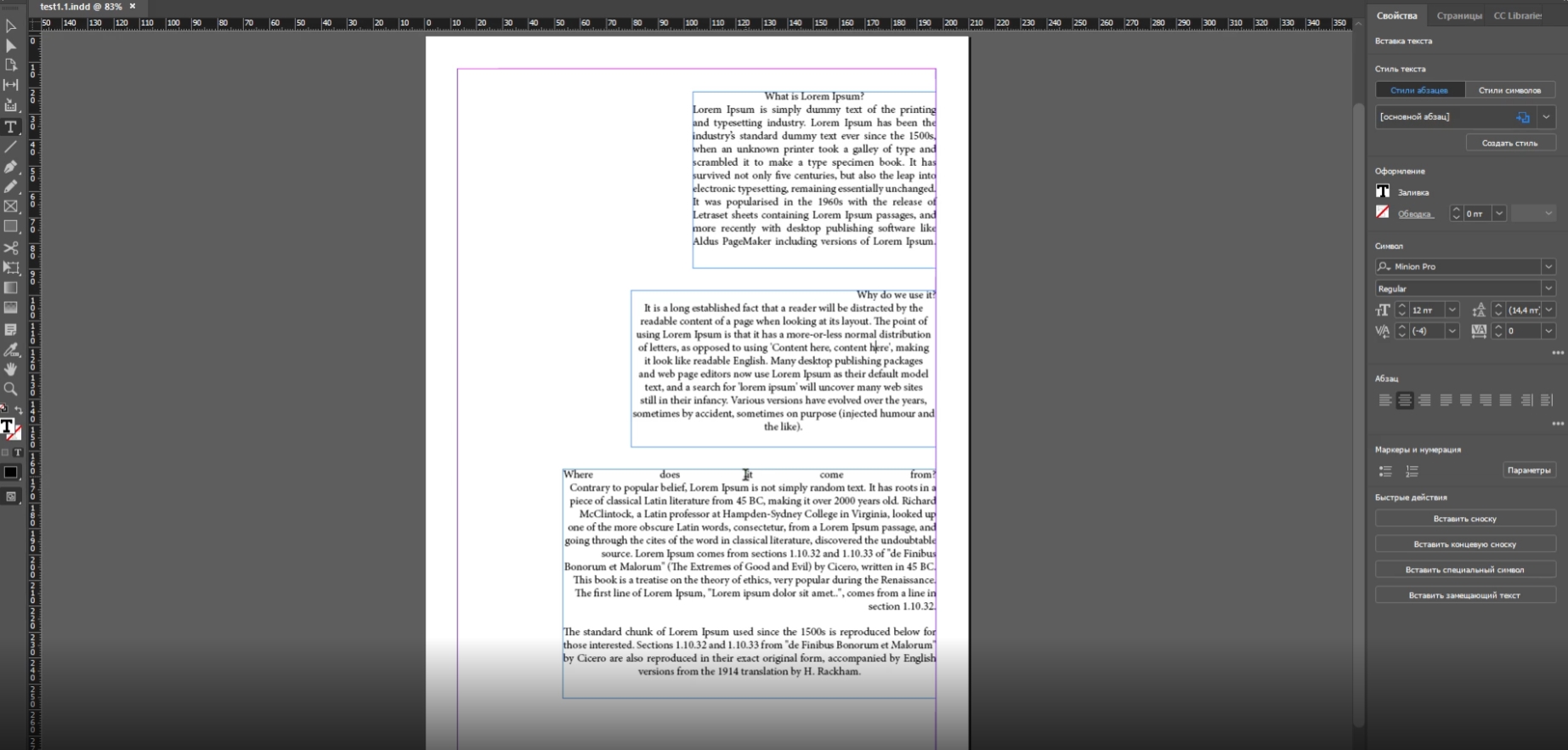1568x750 pixels.
Task: Open the 12 pt font size dropdown
Action: [1452, 310]
